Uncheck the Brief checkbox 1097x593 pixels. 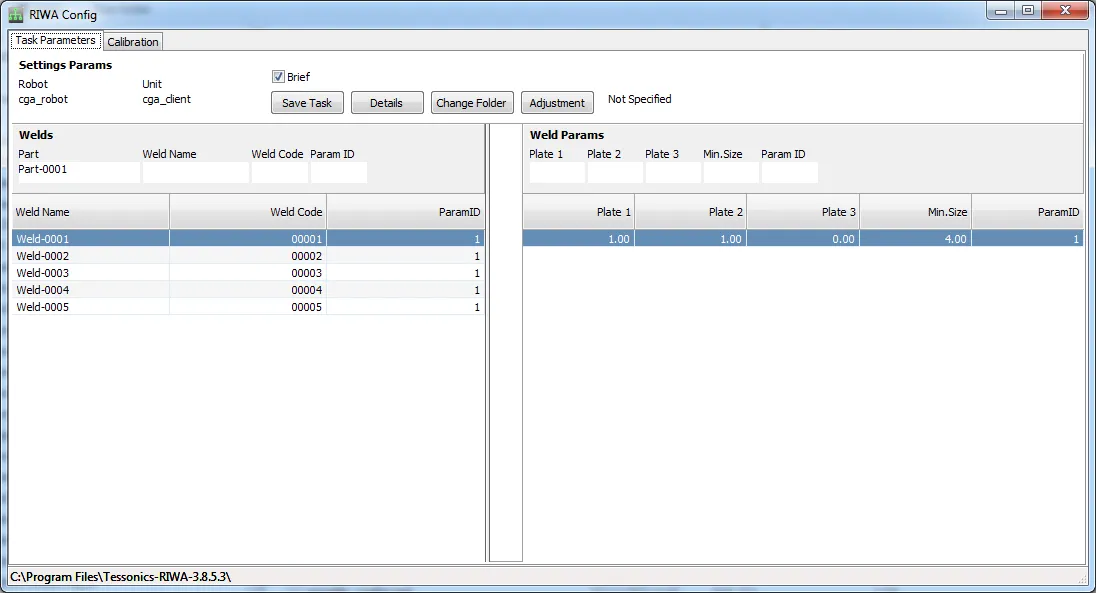[x=278, y=76]
